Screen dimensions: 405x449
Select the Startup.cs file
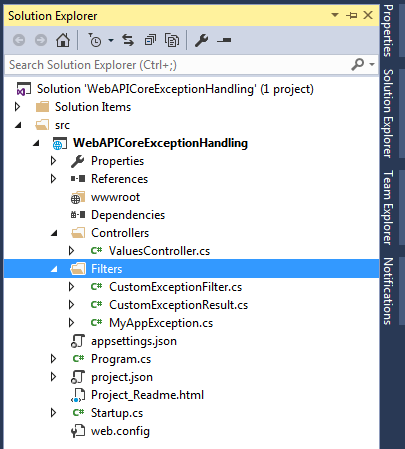tap(117, 413)
